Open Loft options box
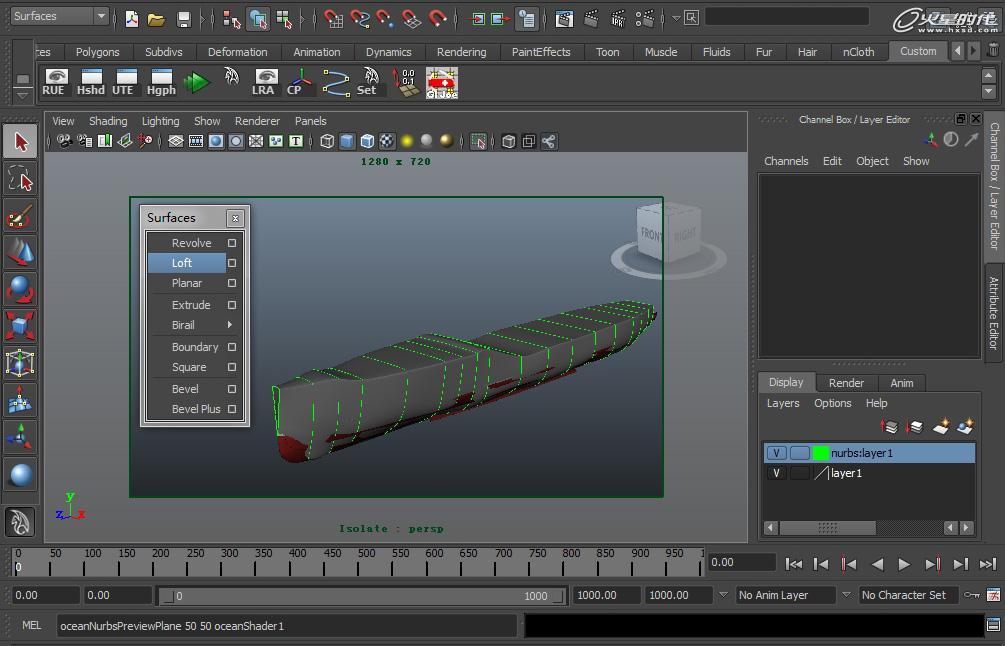 point(232,263)
